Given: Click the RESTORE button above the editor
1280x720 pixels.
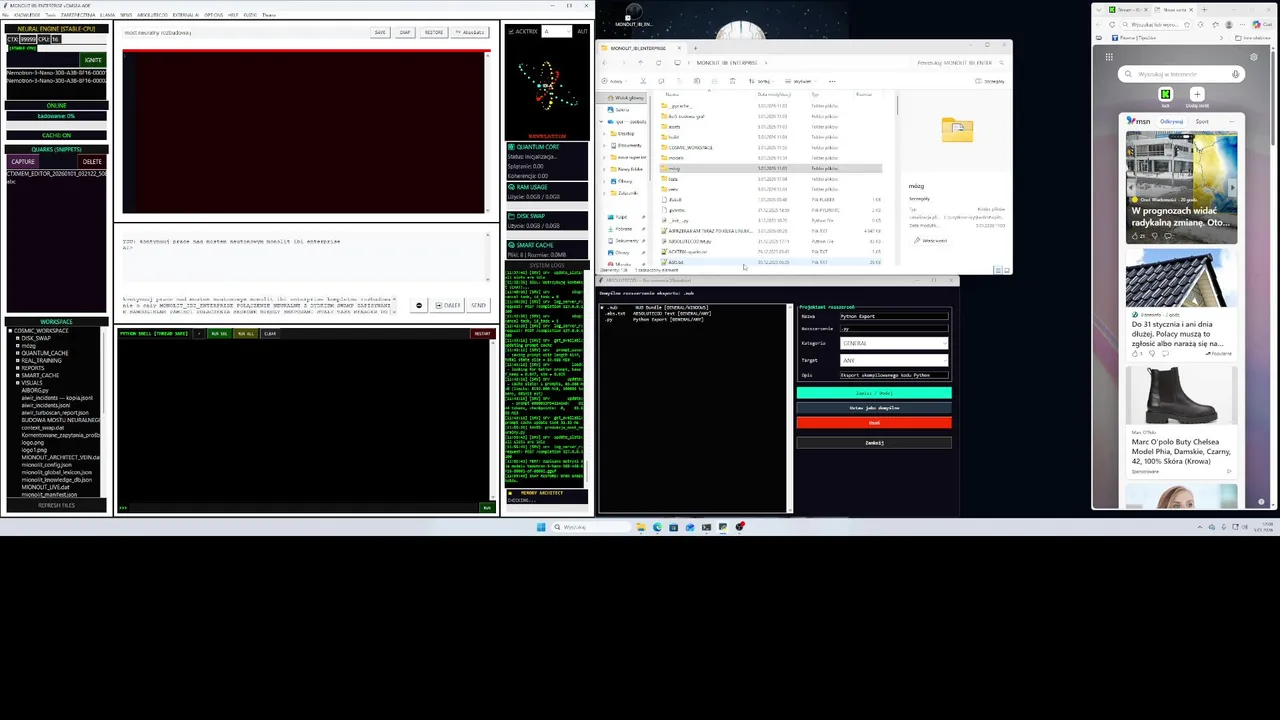Looking at the screenshot, I should point(434,32).
